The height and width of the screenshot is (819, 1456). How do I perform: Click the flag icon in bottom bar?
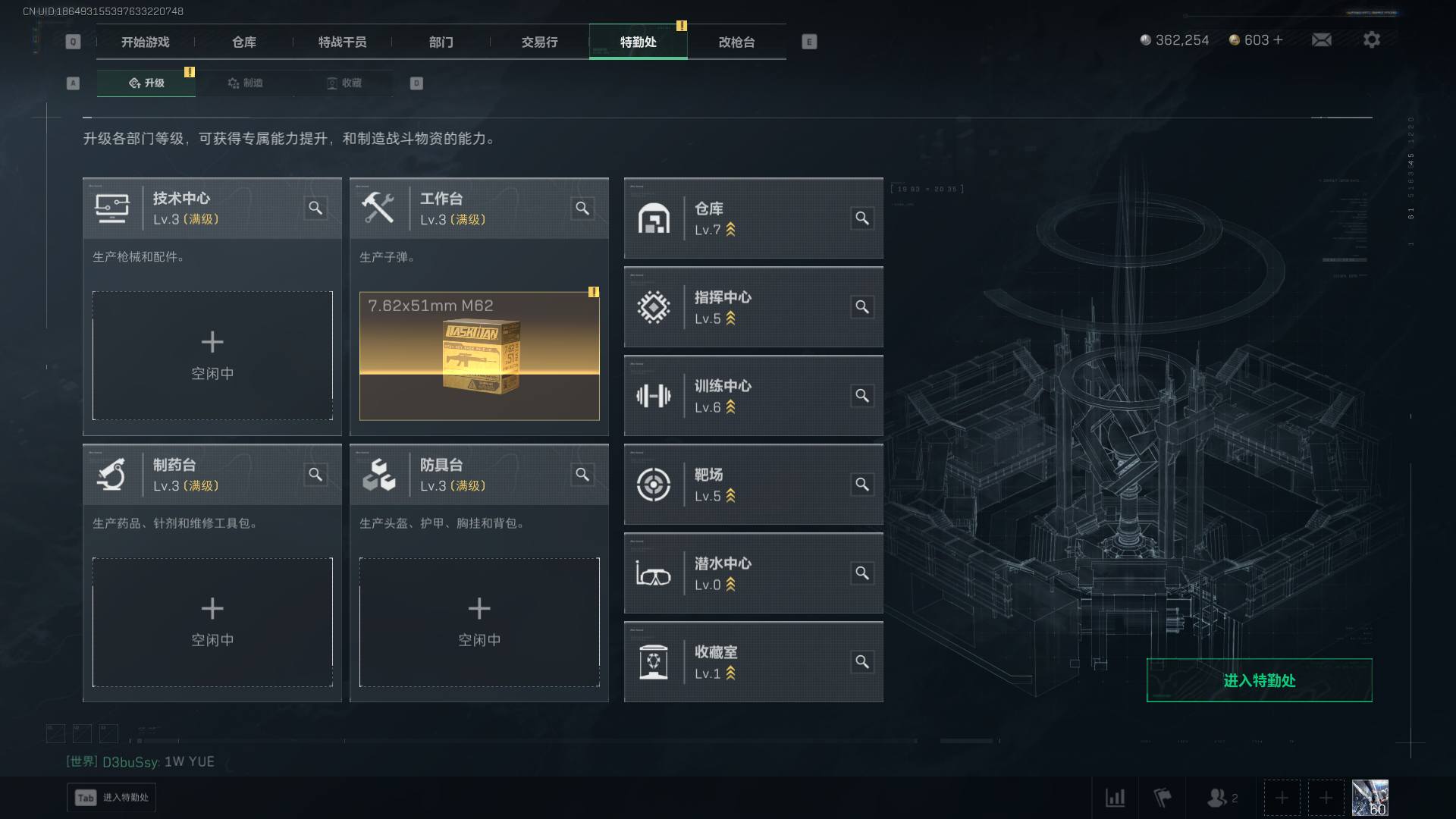pyautogui.click(x=1163, y=798)
